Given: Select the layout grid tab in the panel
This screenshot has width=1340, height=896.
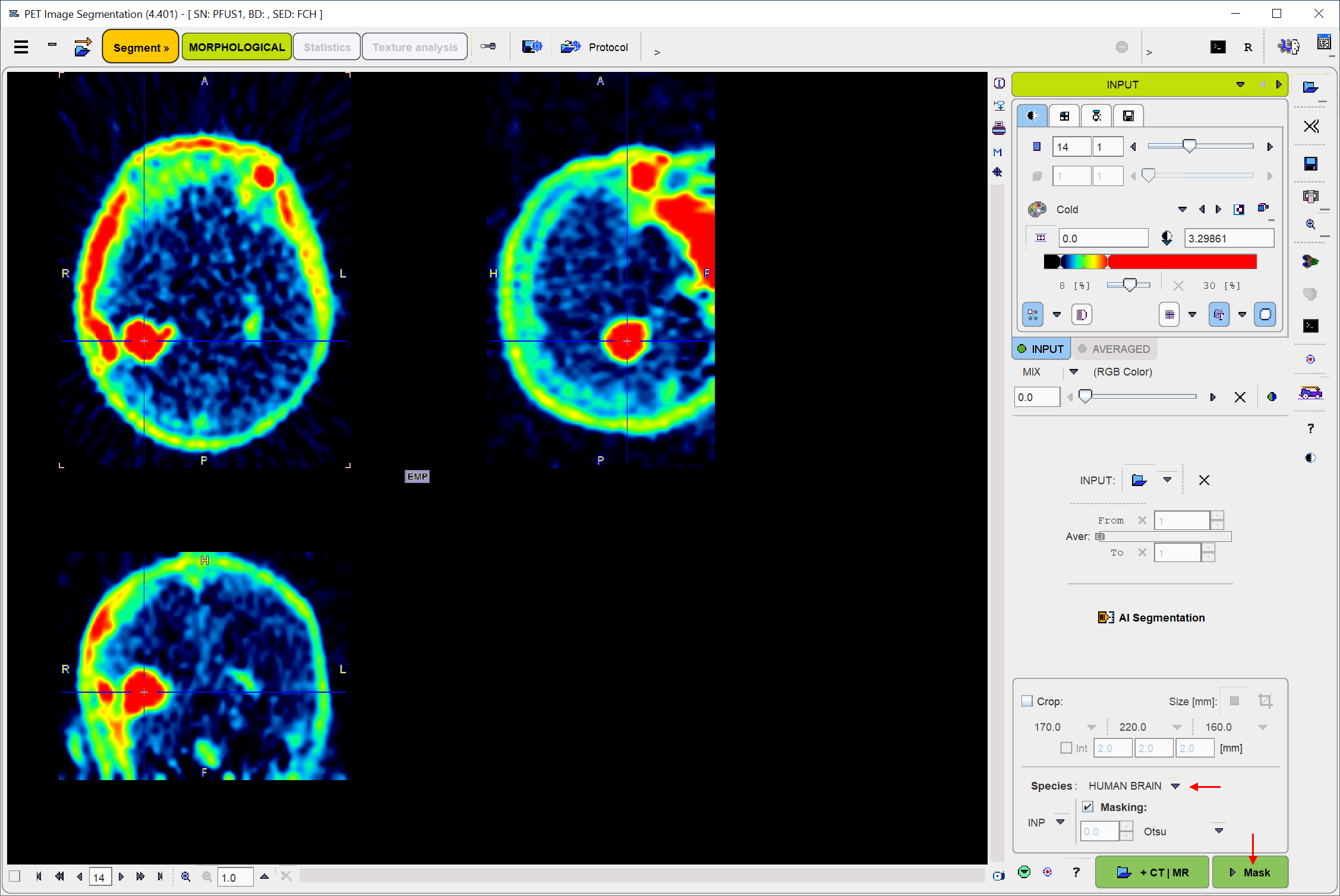Looking at the screenshot, I should pyautogui.click(x=1064, y=116).
